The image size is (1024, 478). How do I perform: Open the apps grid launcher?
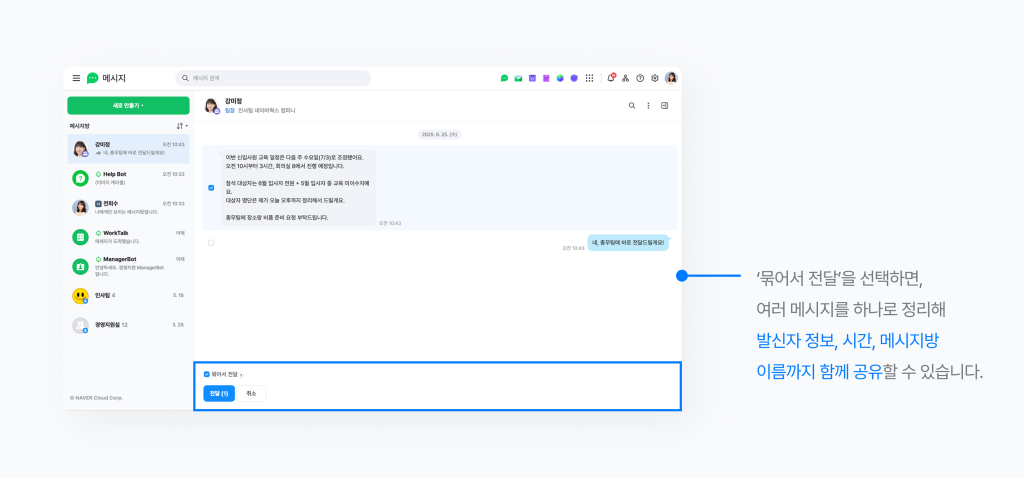[x=589, y=78]
